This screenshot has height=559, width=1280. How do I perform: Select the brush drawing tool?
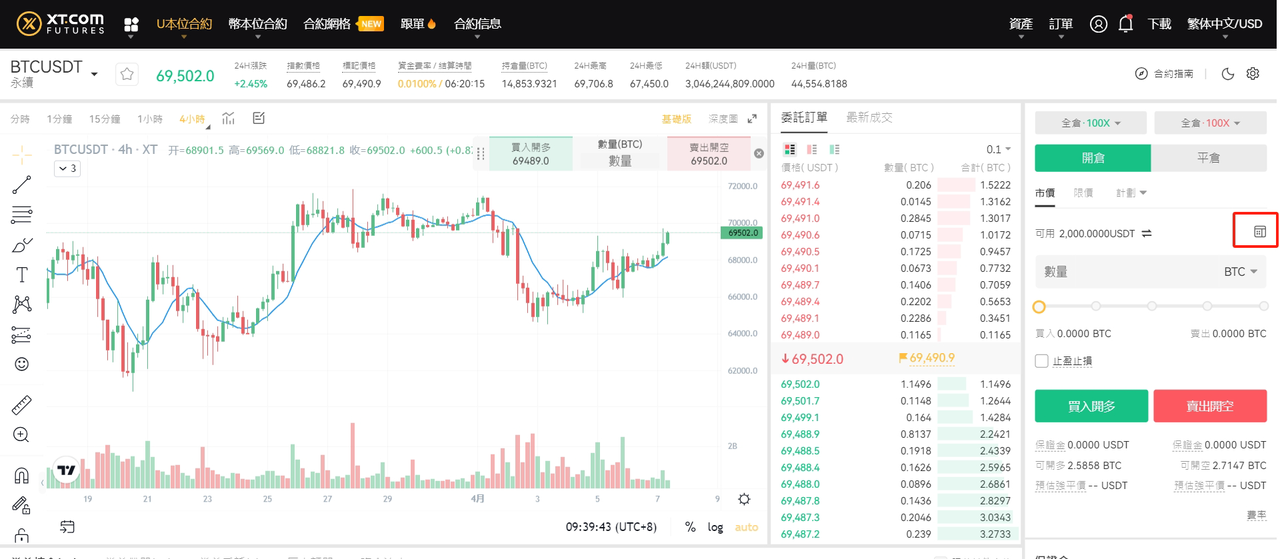point(21,245)
